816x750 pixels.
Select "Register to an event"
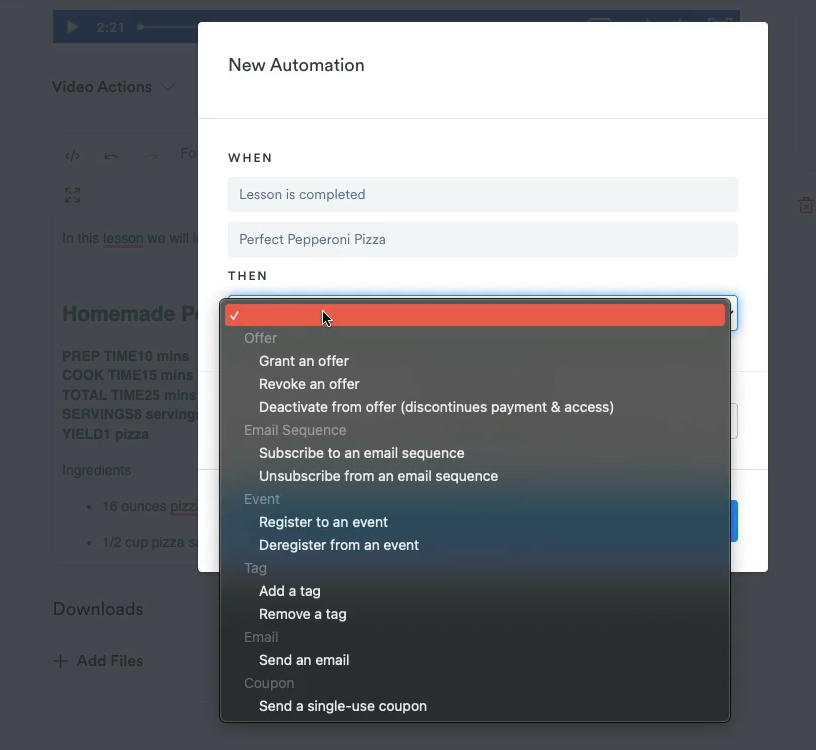pyautogui.click(x=323, y=522)
